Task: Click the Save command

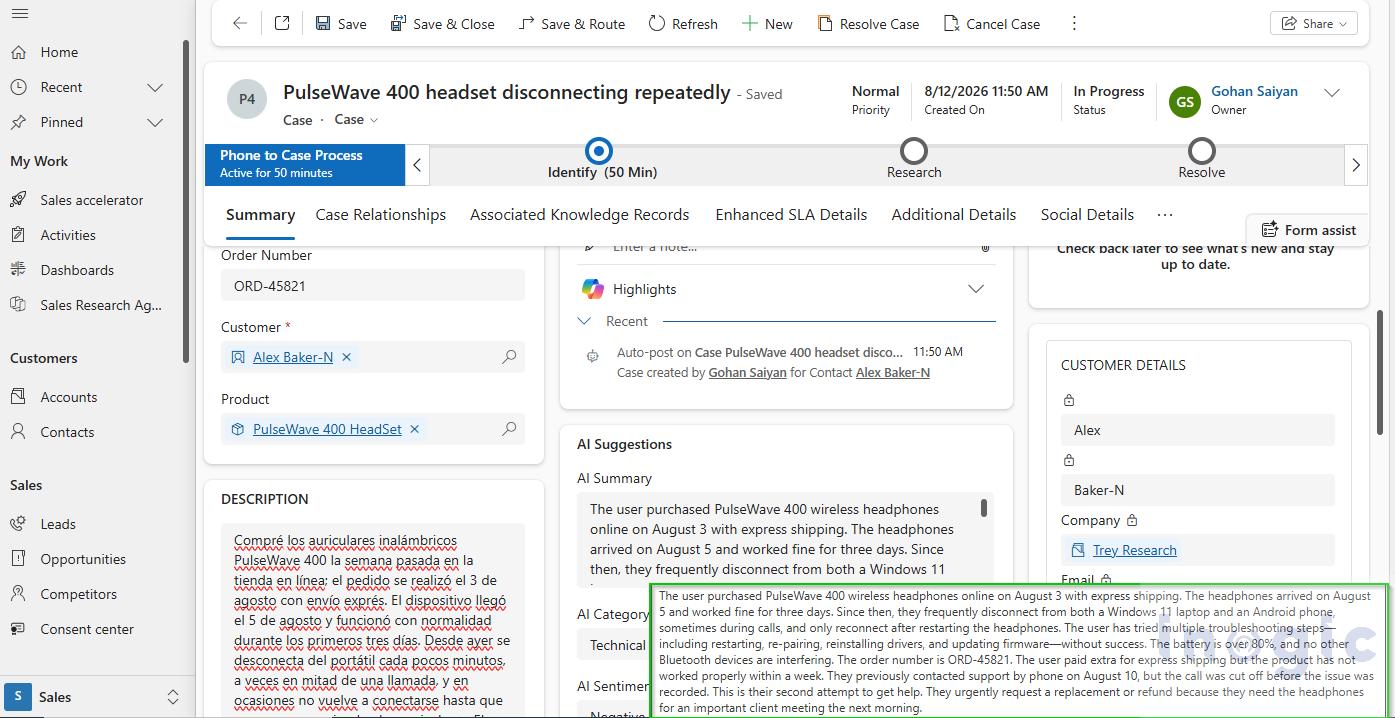Action: pos(341,24)
